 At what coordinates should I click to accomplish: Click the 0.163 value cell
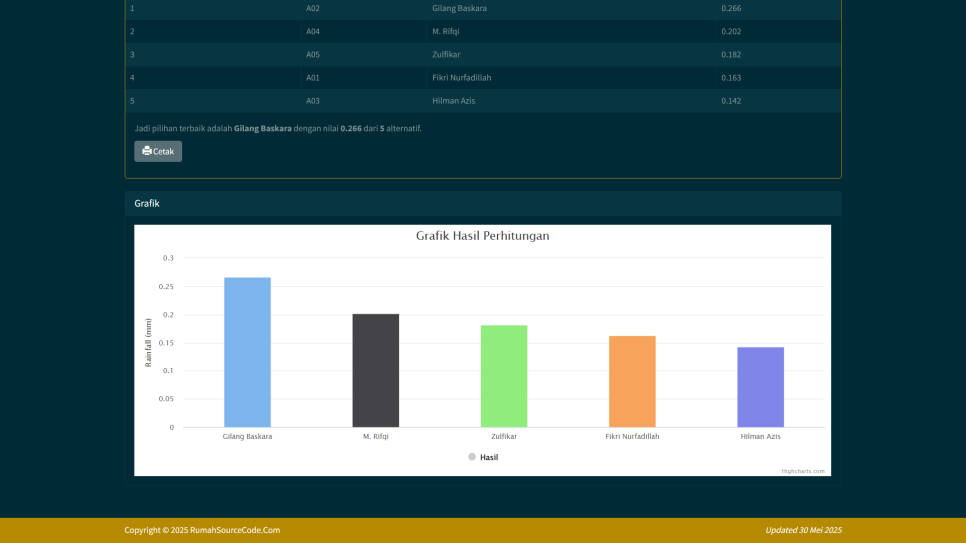(x=731, y=77)
